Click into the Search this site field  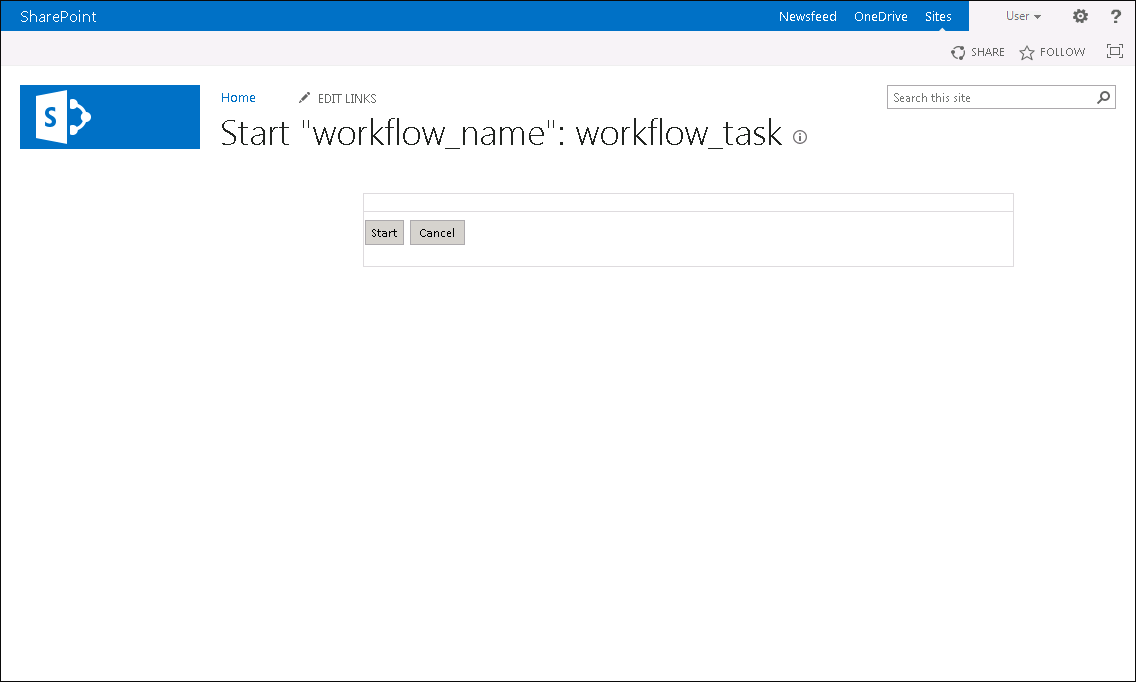click(x=990, y=97)
